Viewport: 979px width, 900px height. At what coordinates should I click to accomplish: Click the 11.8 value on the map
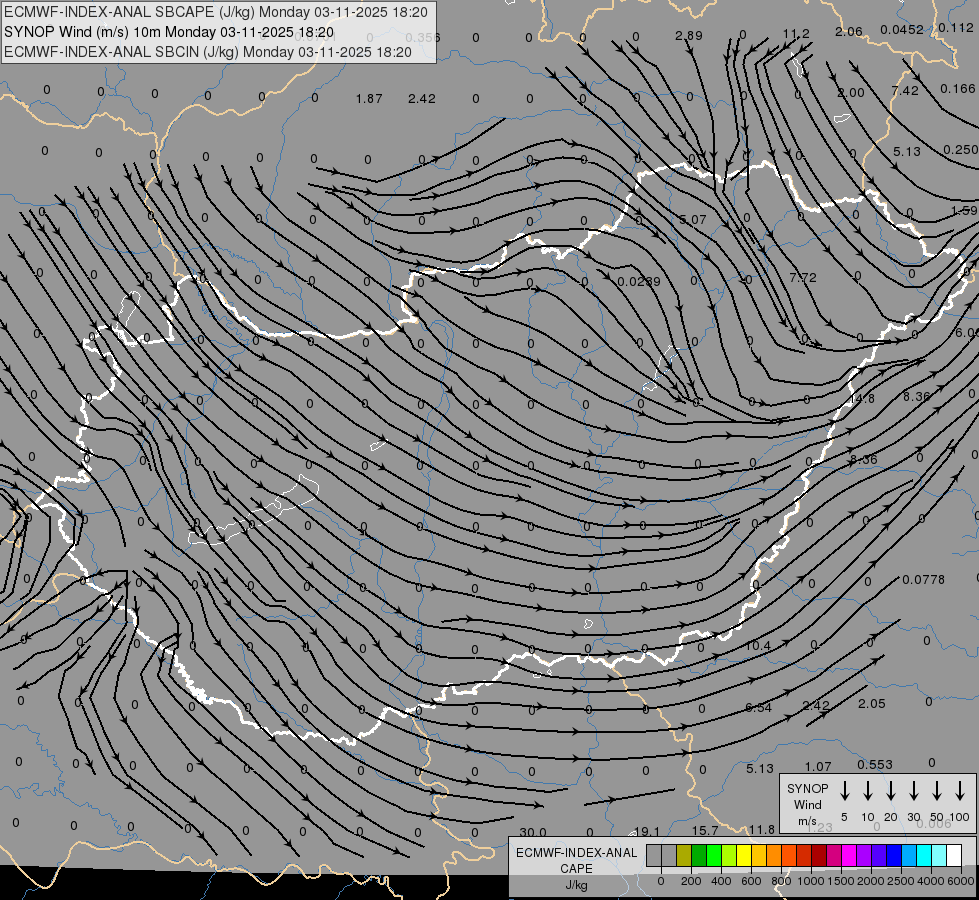pos(762,829)
